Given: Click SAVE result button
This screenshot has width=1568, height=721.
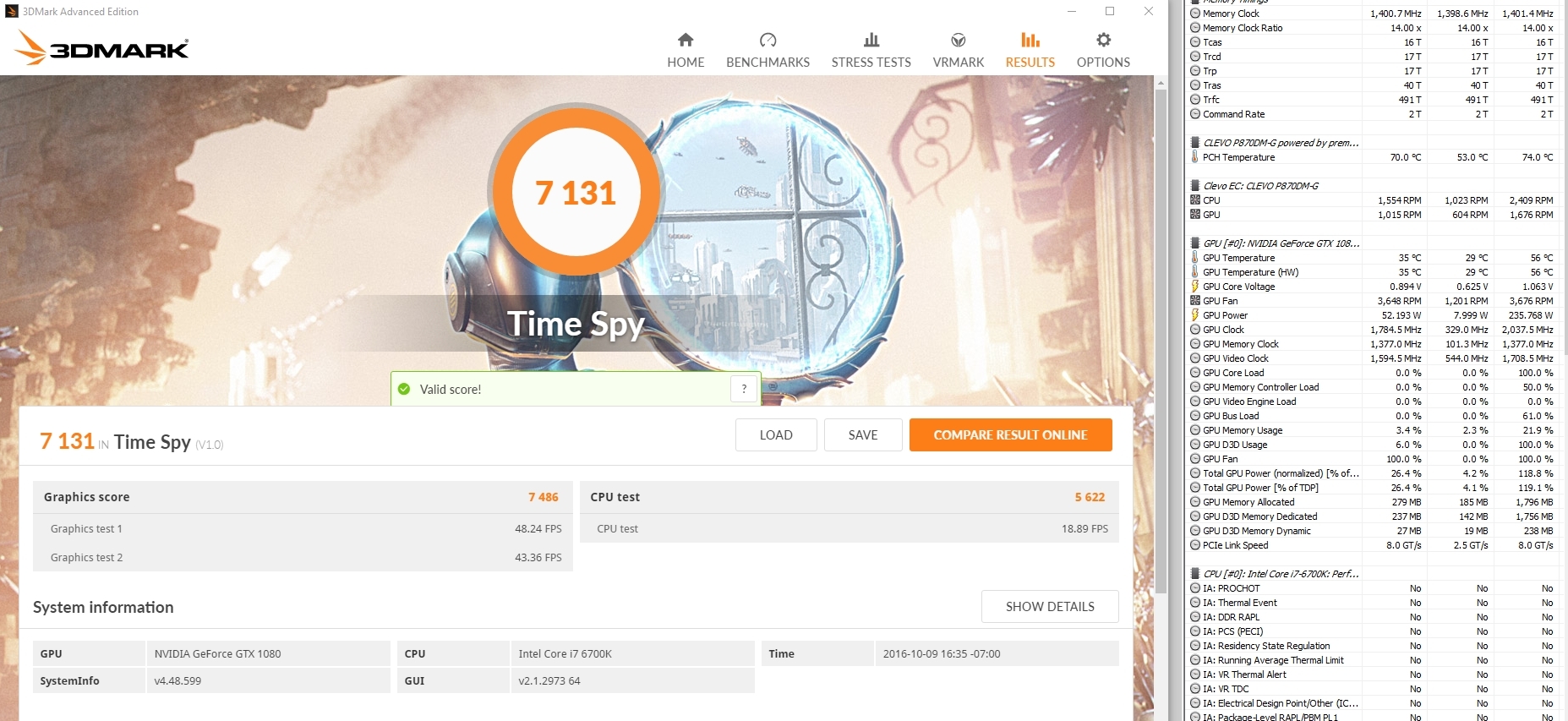Looking at the screenshot, I should click(863, 434).
